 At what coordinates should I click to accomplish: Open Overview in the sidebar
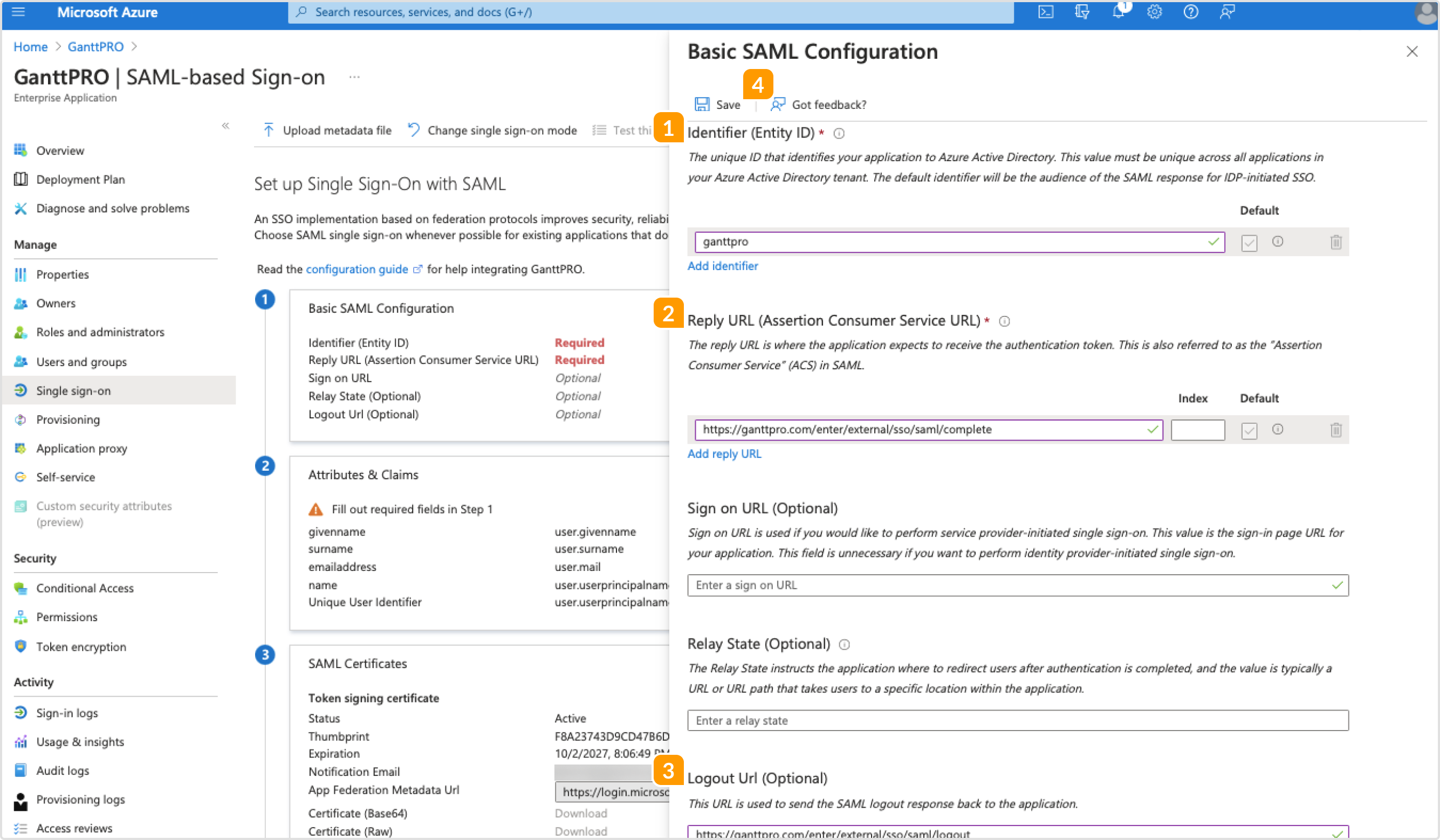pos(60,151)
